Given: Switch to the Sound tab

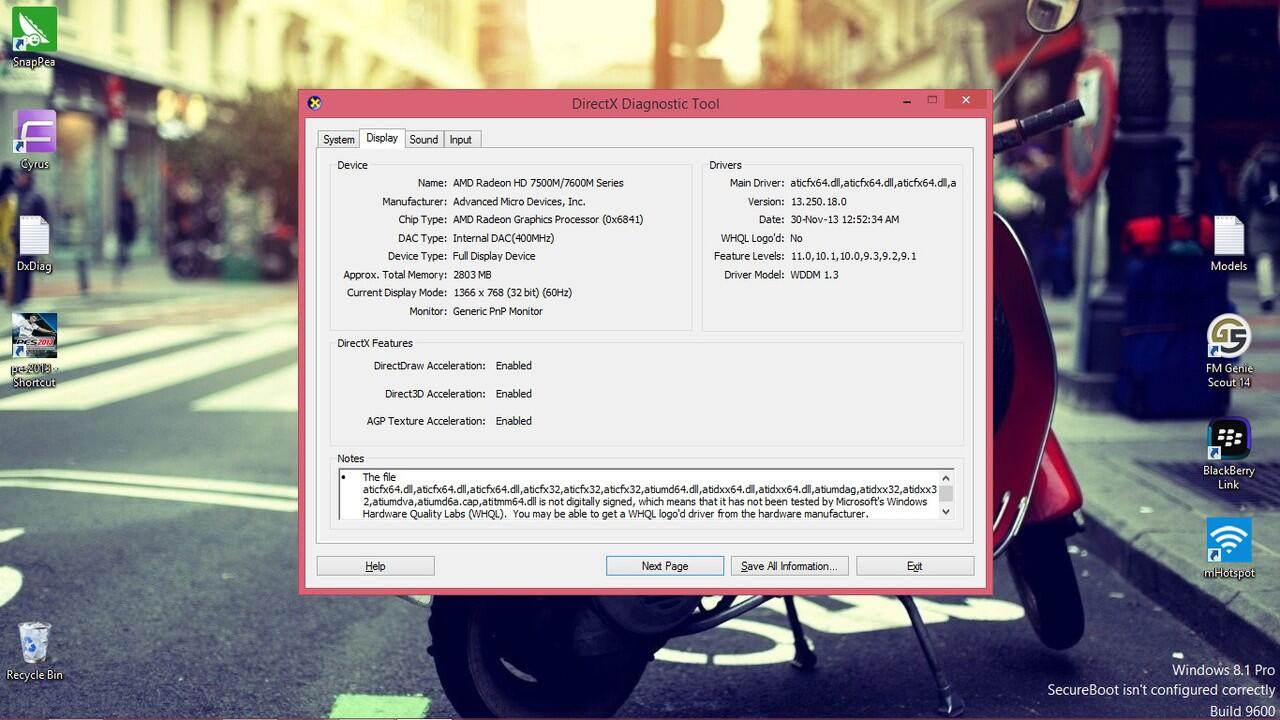Looking at the screenshot, I should point(424,140).
